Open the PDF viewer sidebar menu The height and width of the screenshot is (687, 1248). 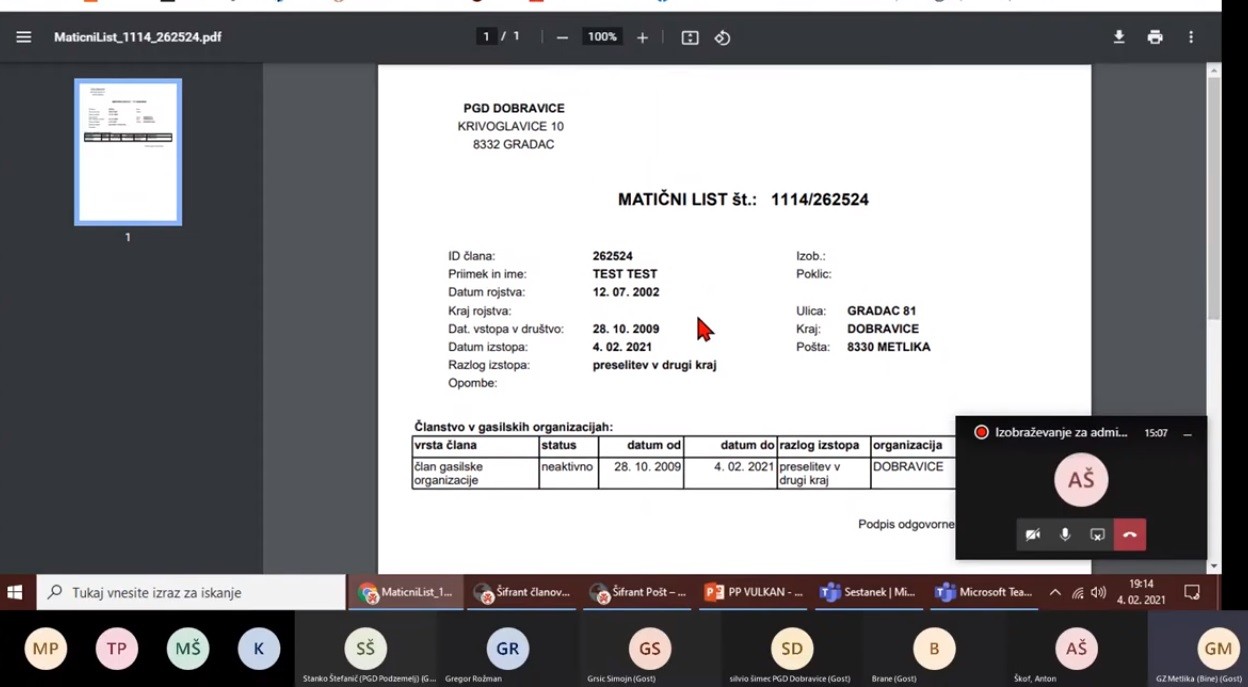pyautogui.click(x=24, y=37)
